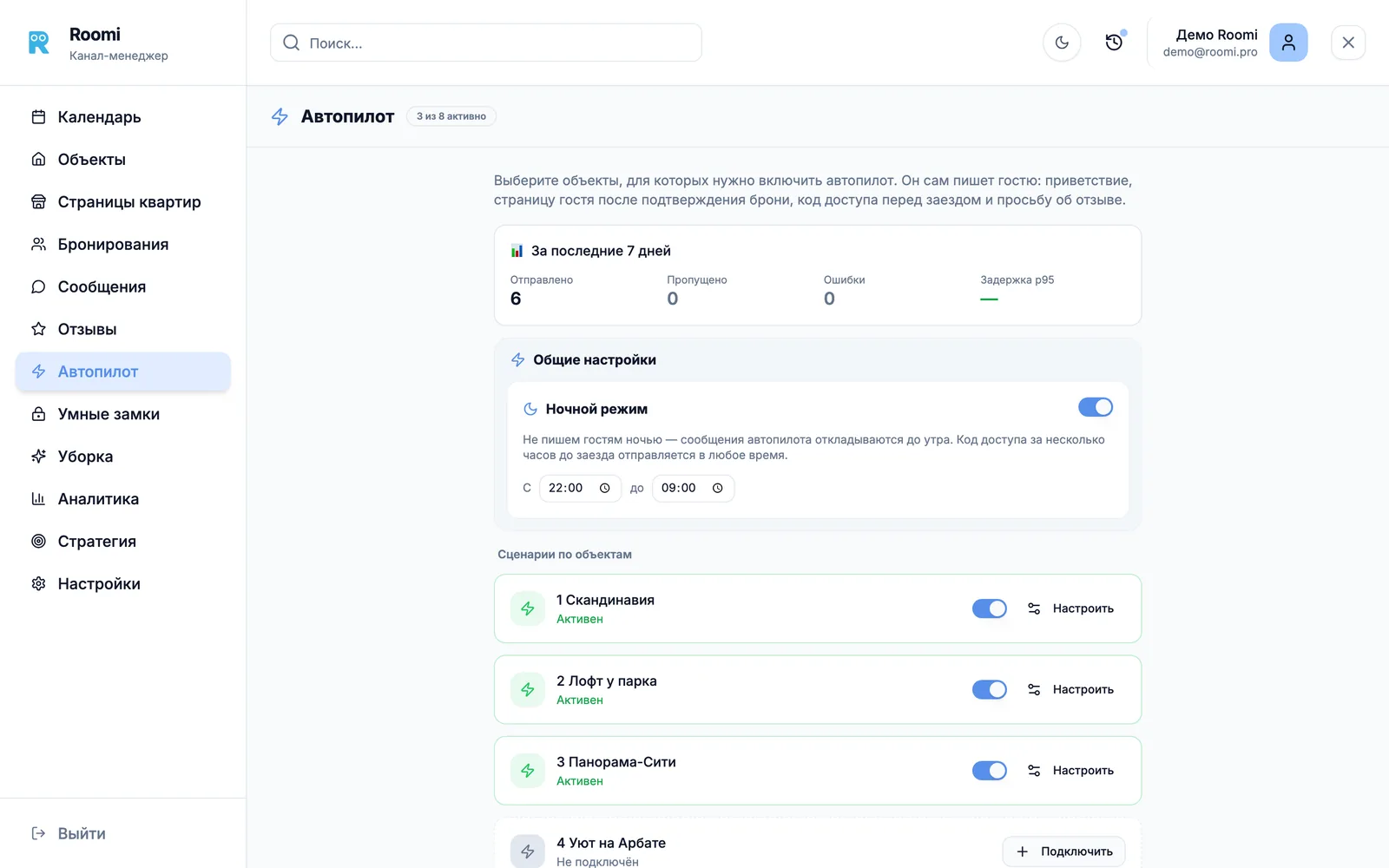
Task: Click Настроить for 3 Панорама-Сити
Action: point(1071,771)
